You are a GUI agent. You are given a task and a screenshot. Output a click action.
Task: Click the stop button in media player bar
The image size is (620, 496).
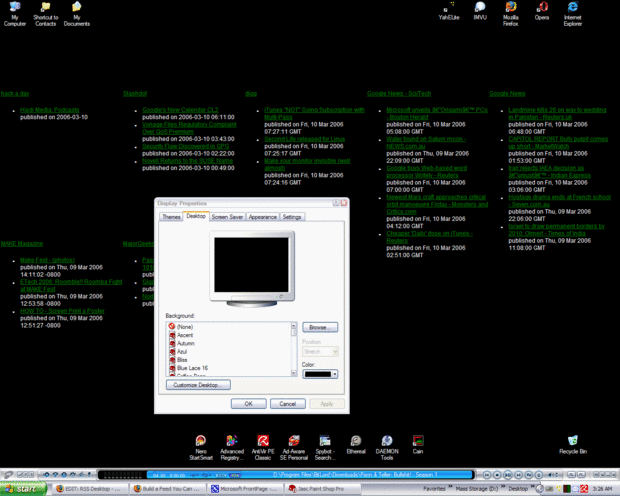pyautogui.click(x=497, y=475)
